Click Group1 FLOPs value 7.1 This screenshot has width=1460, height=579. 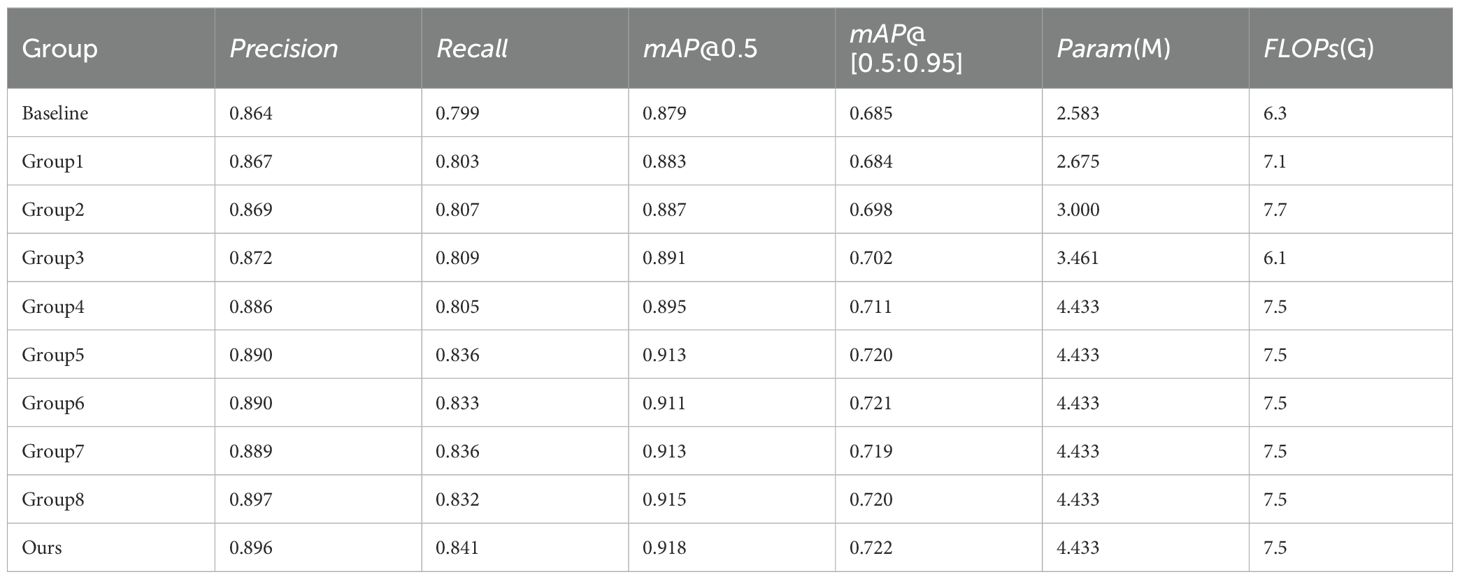click(1274, 162)
